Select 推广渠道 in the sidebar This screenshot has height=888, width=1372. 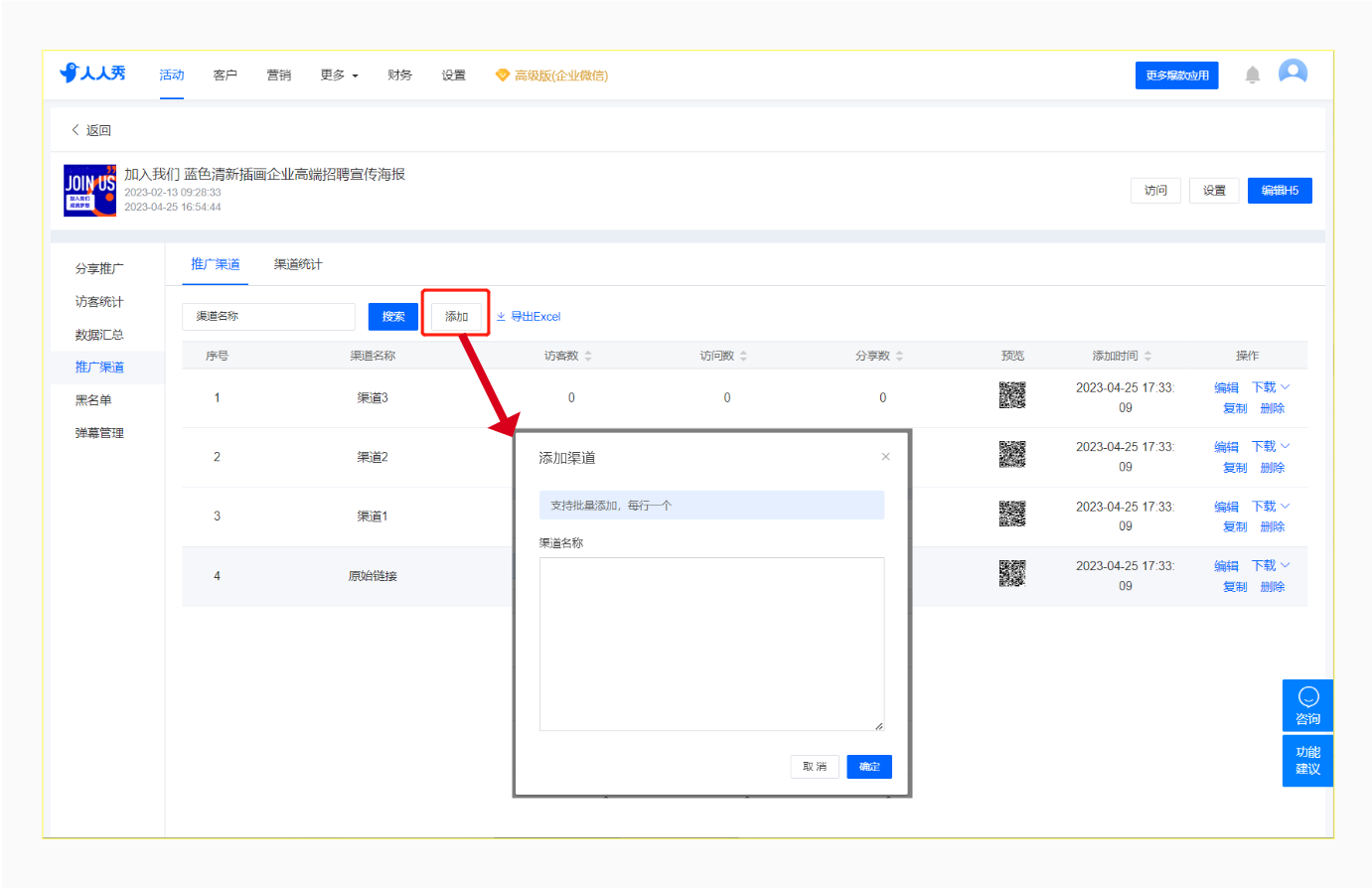99,368
